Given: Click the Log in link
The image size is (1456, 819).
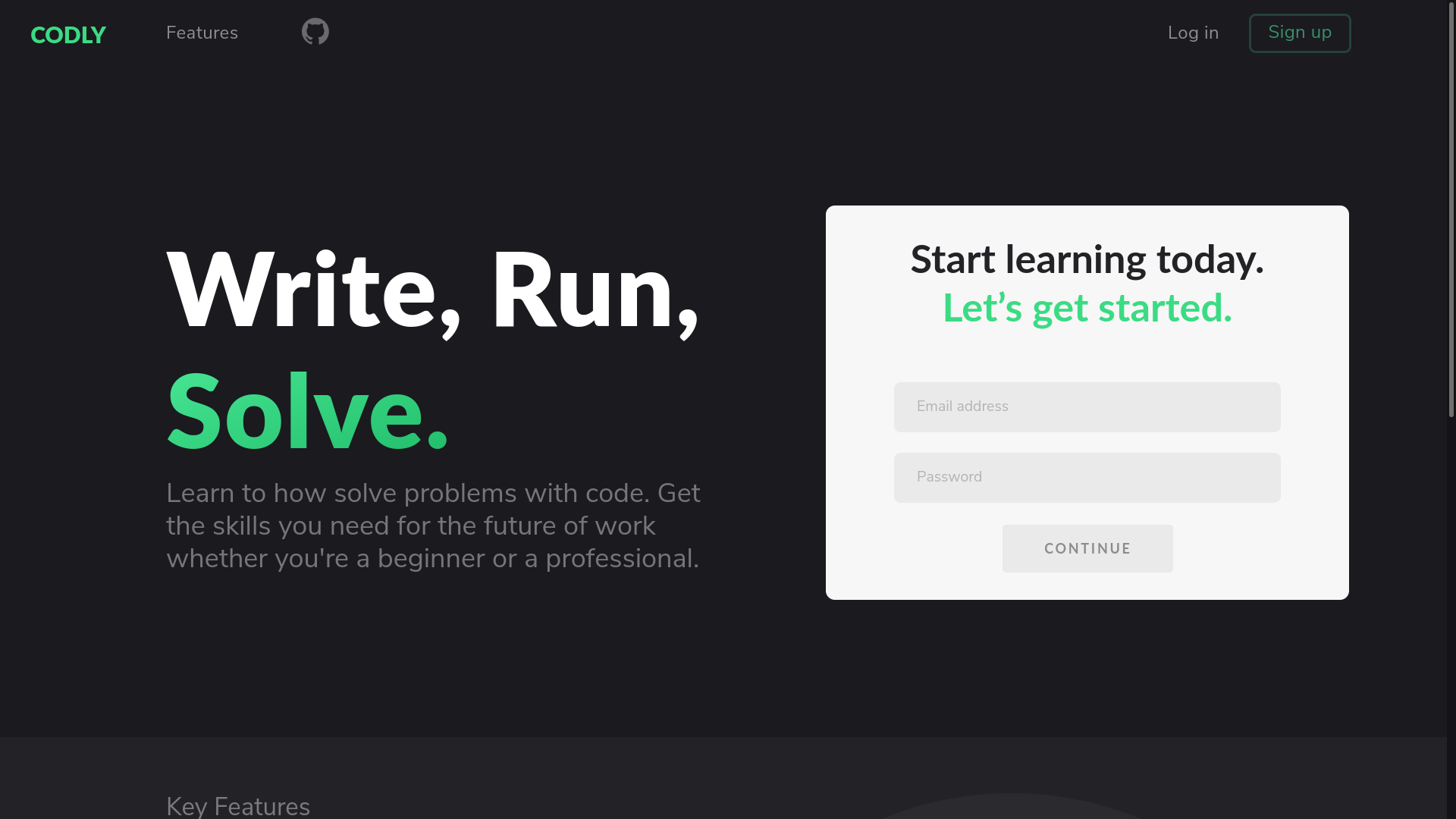Looking at the screenshot, I should pyautogui.click(x=1193, y=33).
